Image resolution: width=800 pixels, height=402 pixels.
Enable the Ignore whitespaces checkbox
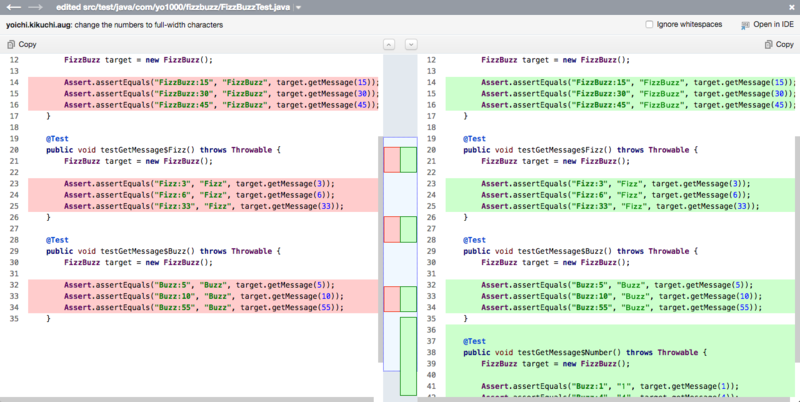(649, 24)
